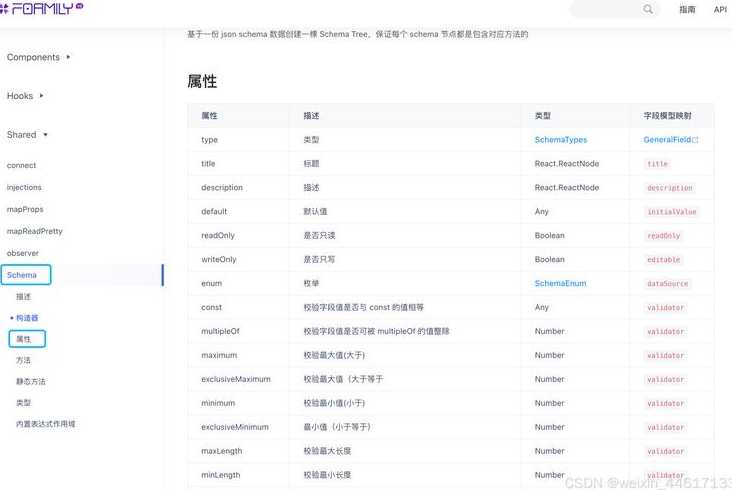Jump to 构造器 anchor in sidebar
Viewport: 732px width, 490px height.
click(27, 318)
